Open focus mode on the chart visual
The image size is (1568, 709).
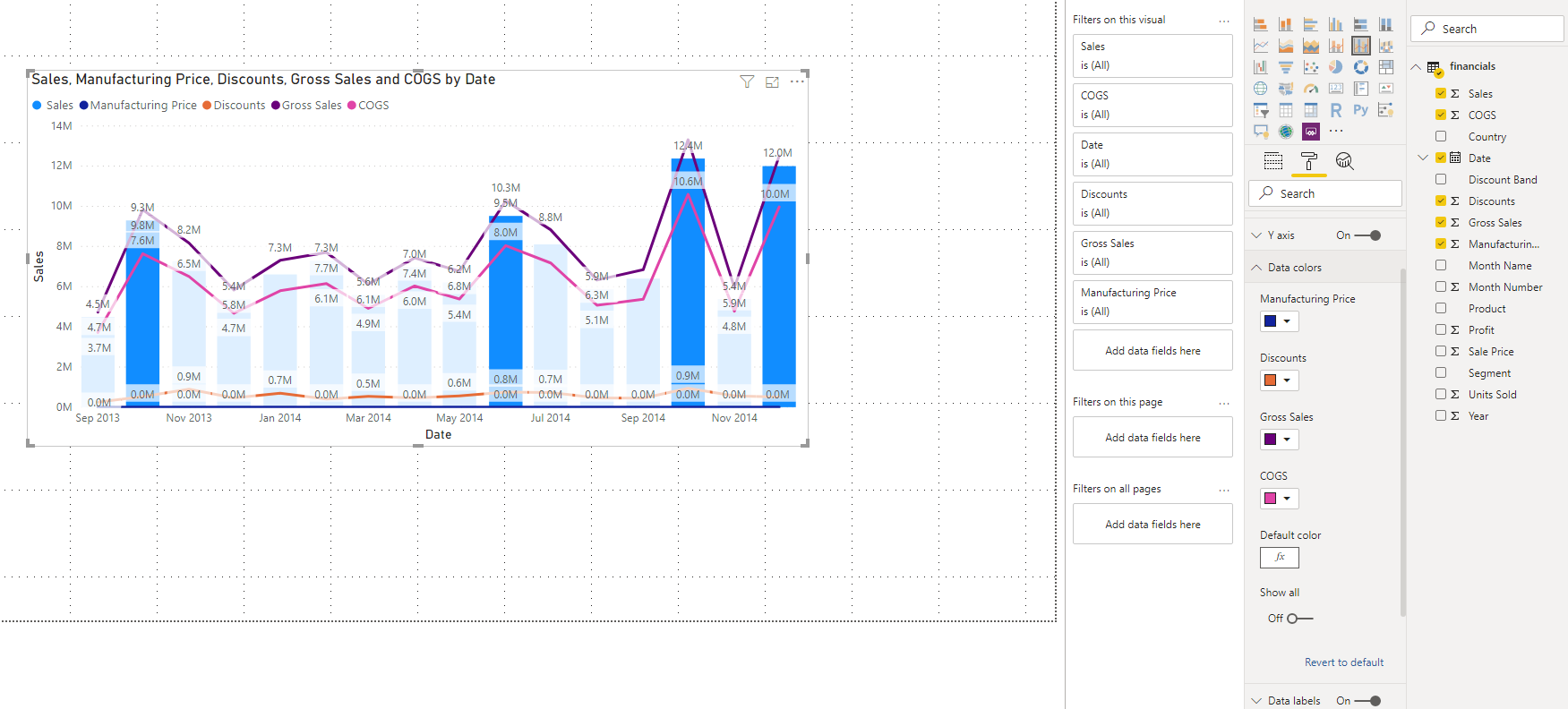click(772, 81)
